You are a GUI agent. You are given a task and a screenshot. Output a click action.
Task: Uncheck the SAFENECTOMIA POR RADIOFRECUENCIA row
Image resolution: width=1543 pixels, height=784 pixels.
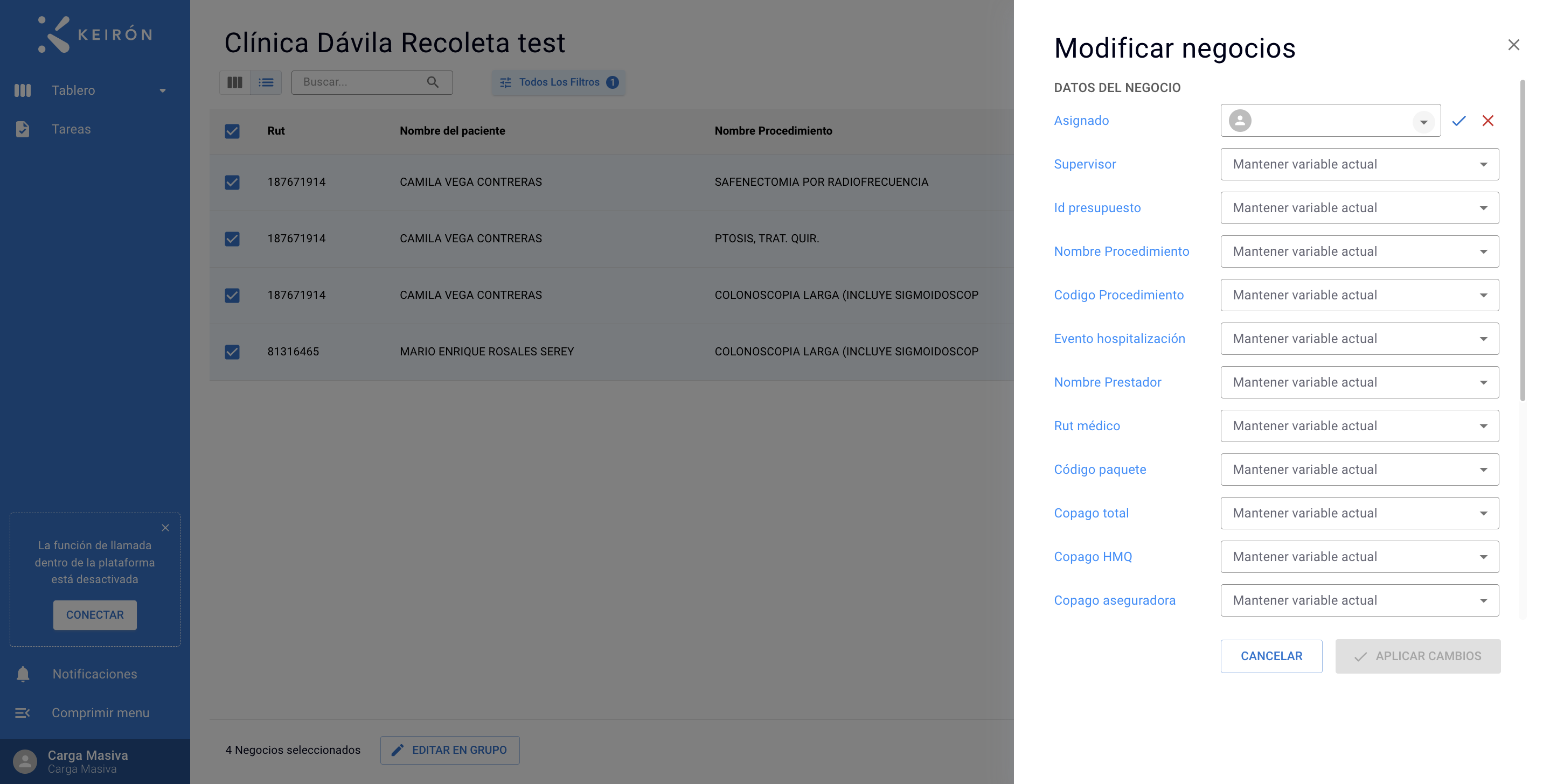(232, 182)
